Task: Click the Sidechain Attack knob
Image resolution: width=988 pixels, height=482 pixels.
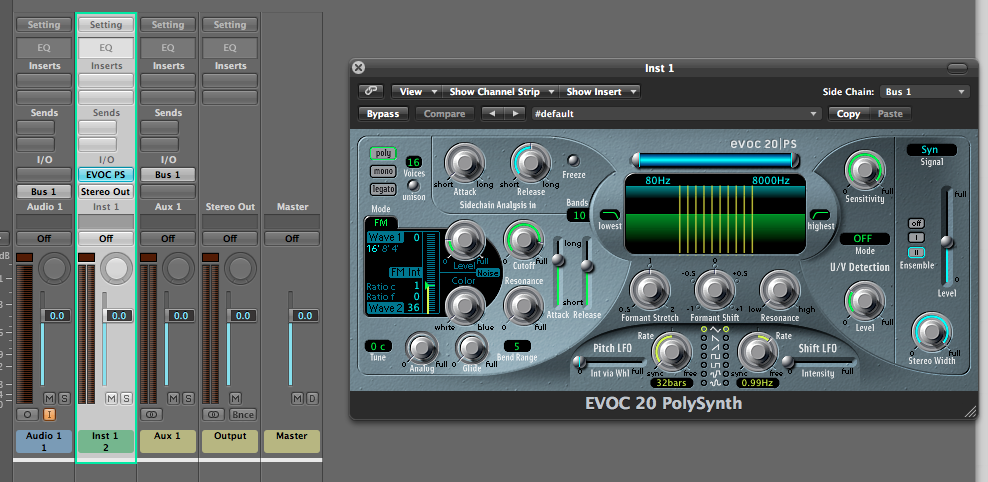Action: 465,163
